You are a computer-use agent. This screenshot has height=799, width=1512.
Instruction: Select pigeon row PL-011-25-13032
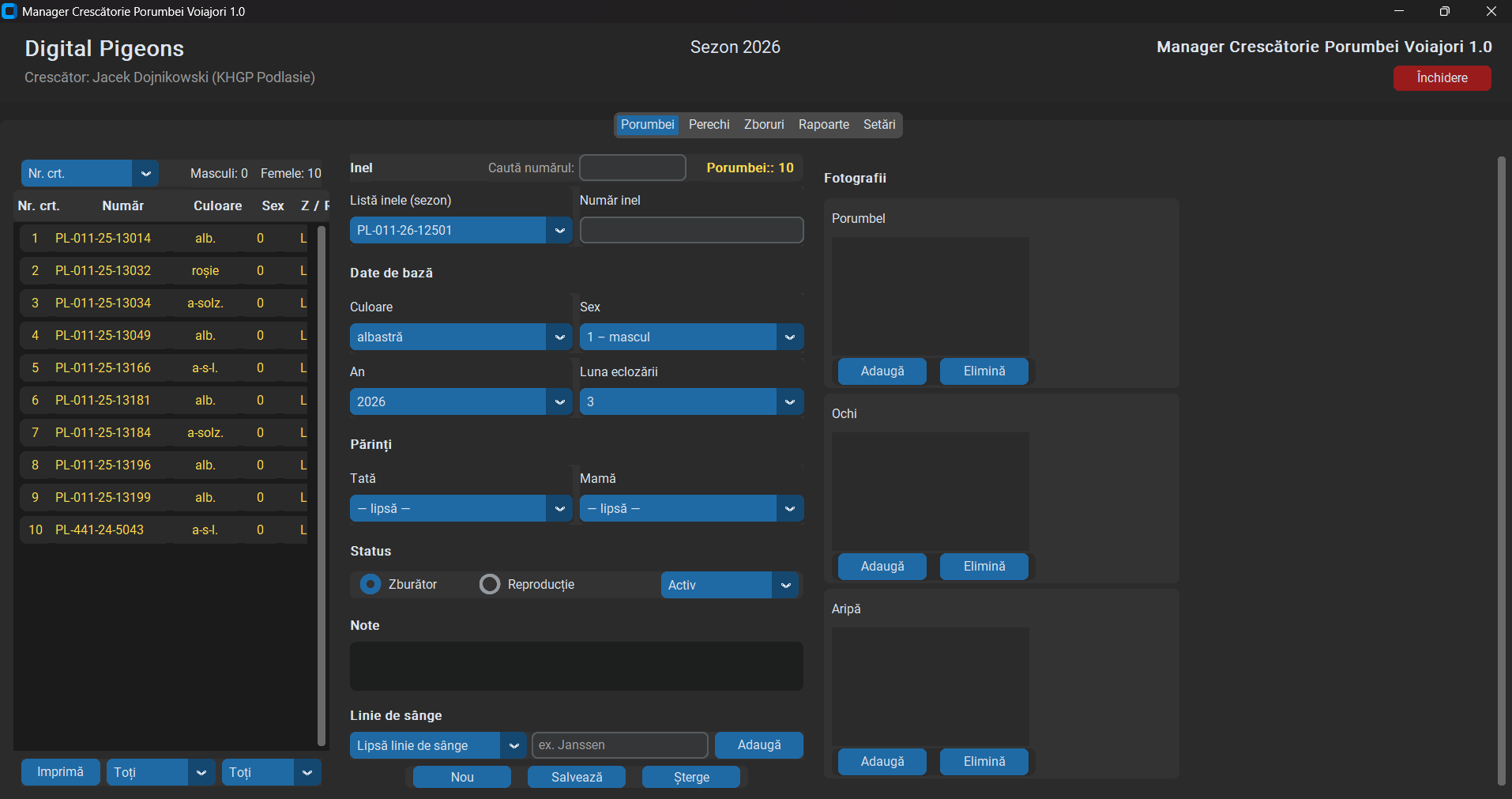point(164,270)
